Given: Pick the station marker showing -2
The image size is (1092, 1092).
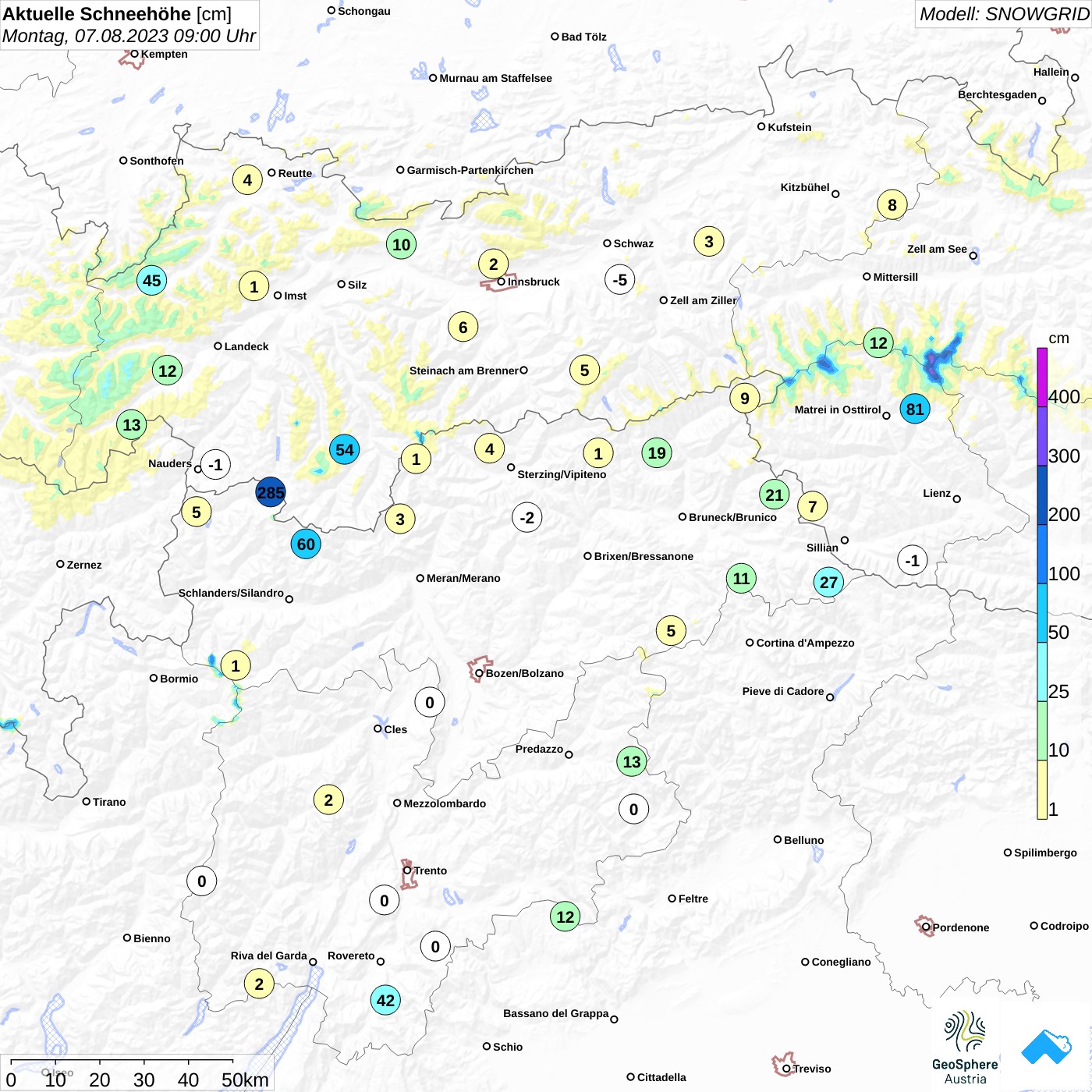Looking at the screenshot, I should (527, 517).
